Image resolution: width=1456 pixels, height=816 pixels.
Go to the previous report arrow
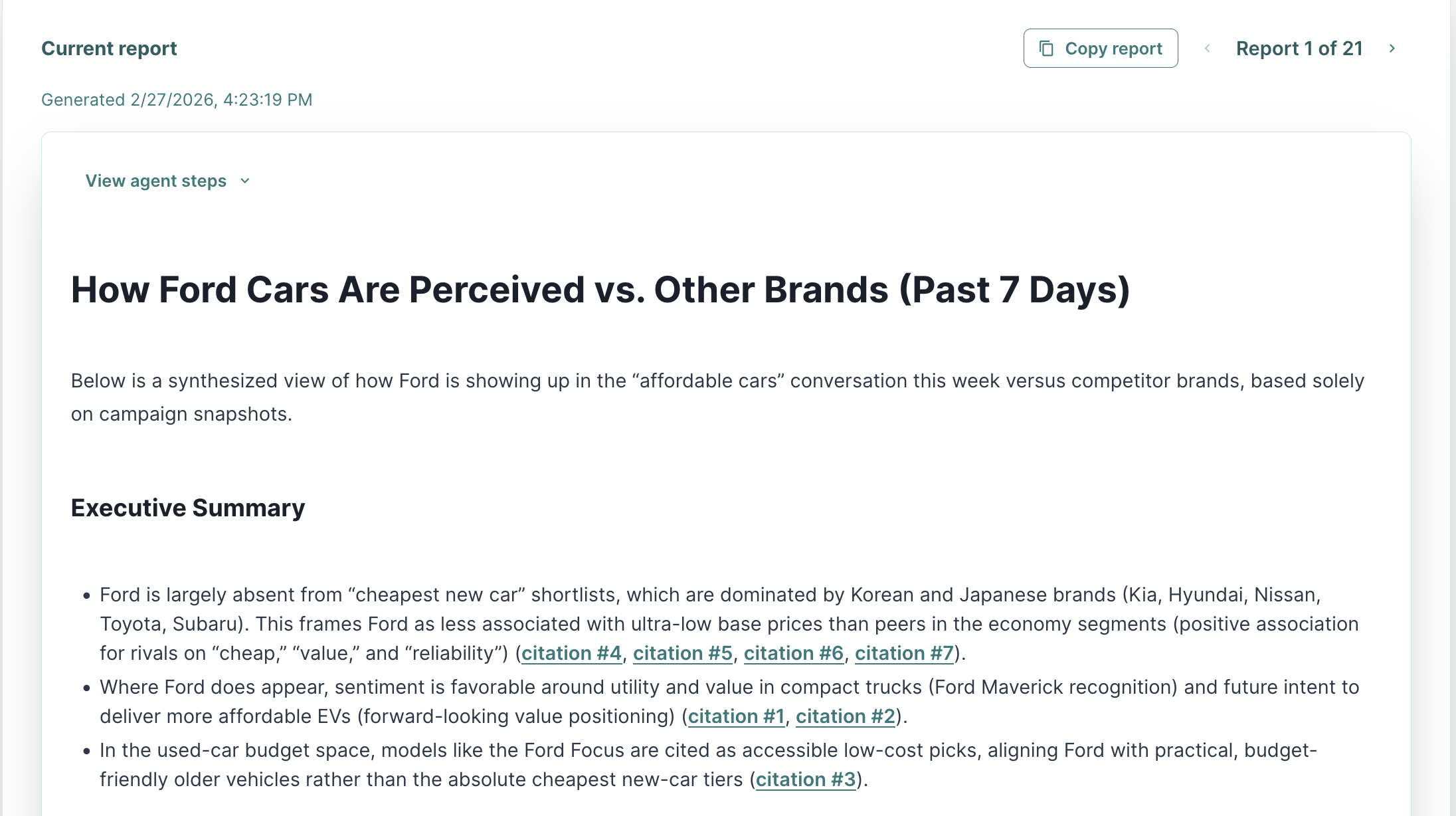point(1208,49)
